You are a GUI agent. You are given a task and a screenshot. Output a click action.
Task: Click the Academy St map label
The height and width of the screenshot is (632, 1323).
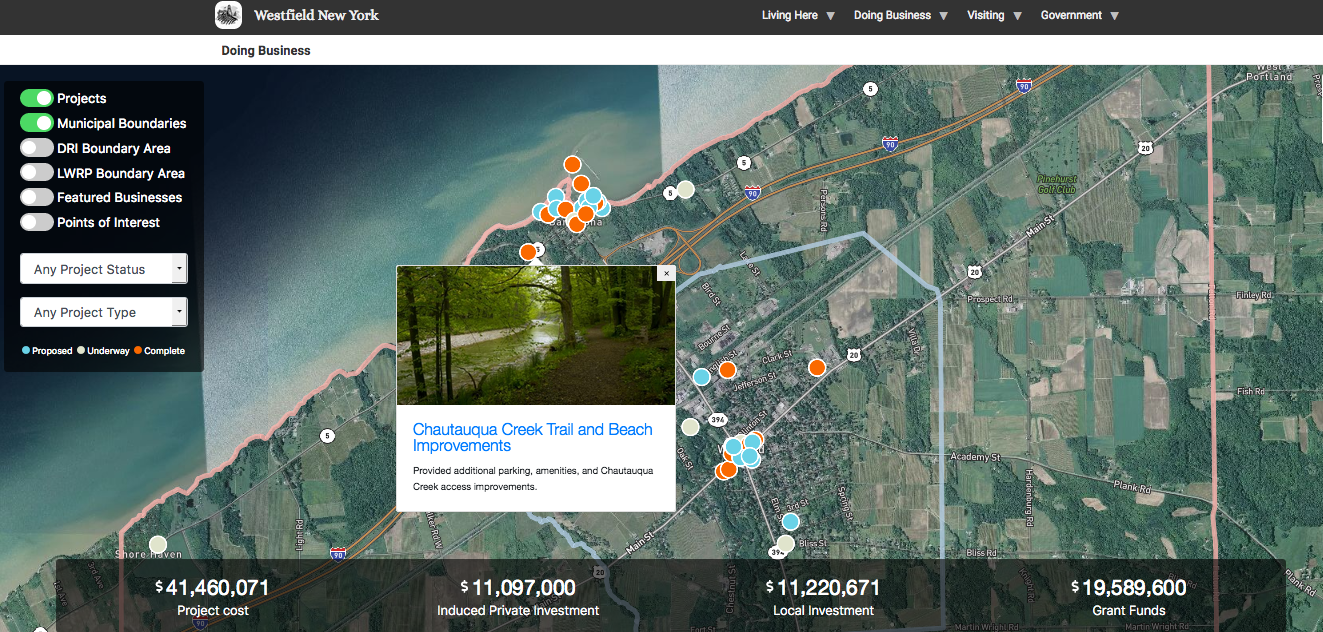(x=975, y=456)
